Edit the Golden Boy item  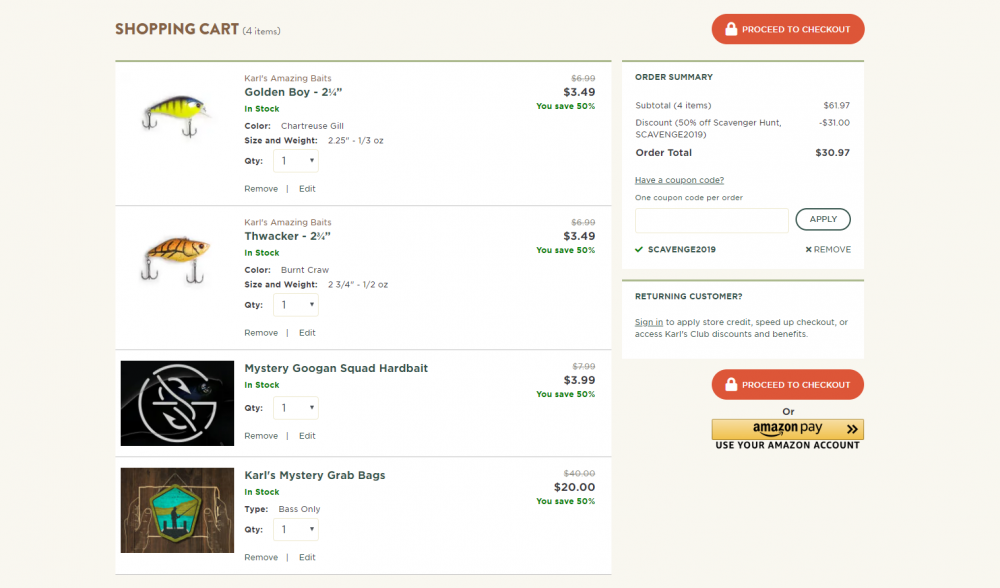pos(307,189)
